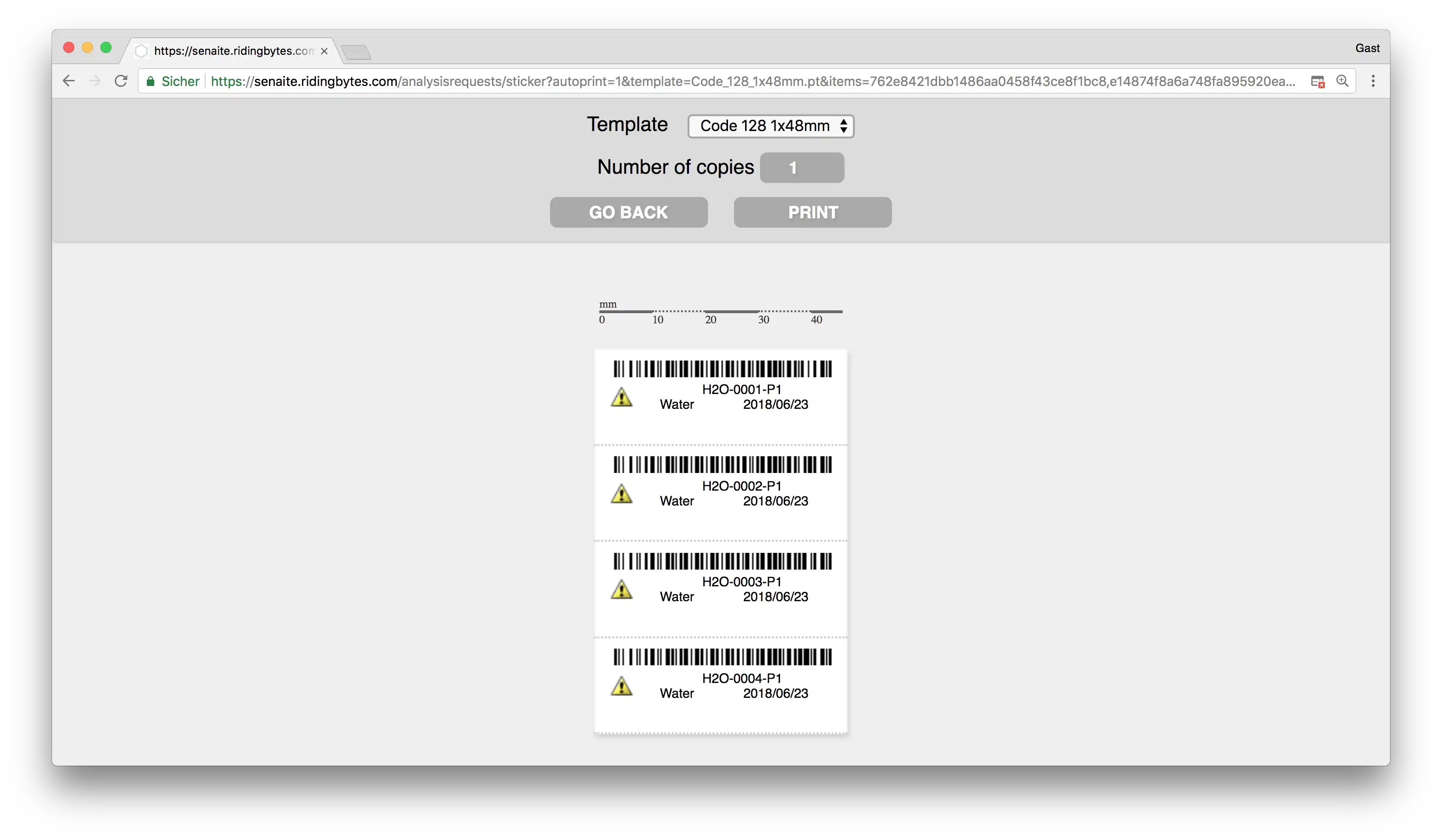Click the warning icon on H2O-0003-P1 label
This screenshot has height=840, width=1442.
point(621,590)
